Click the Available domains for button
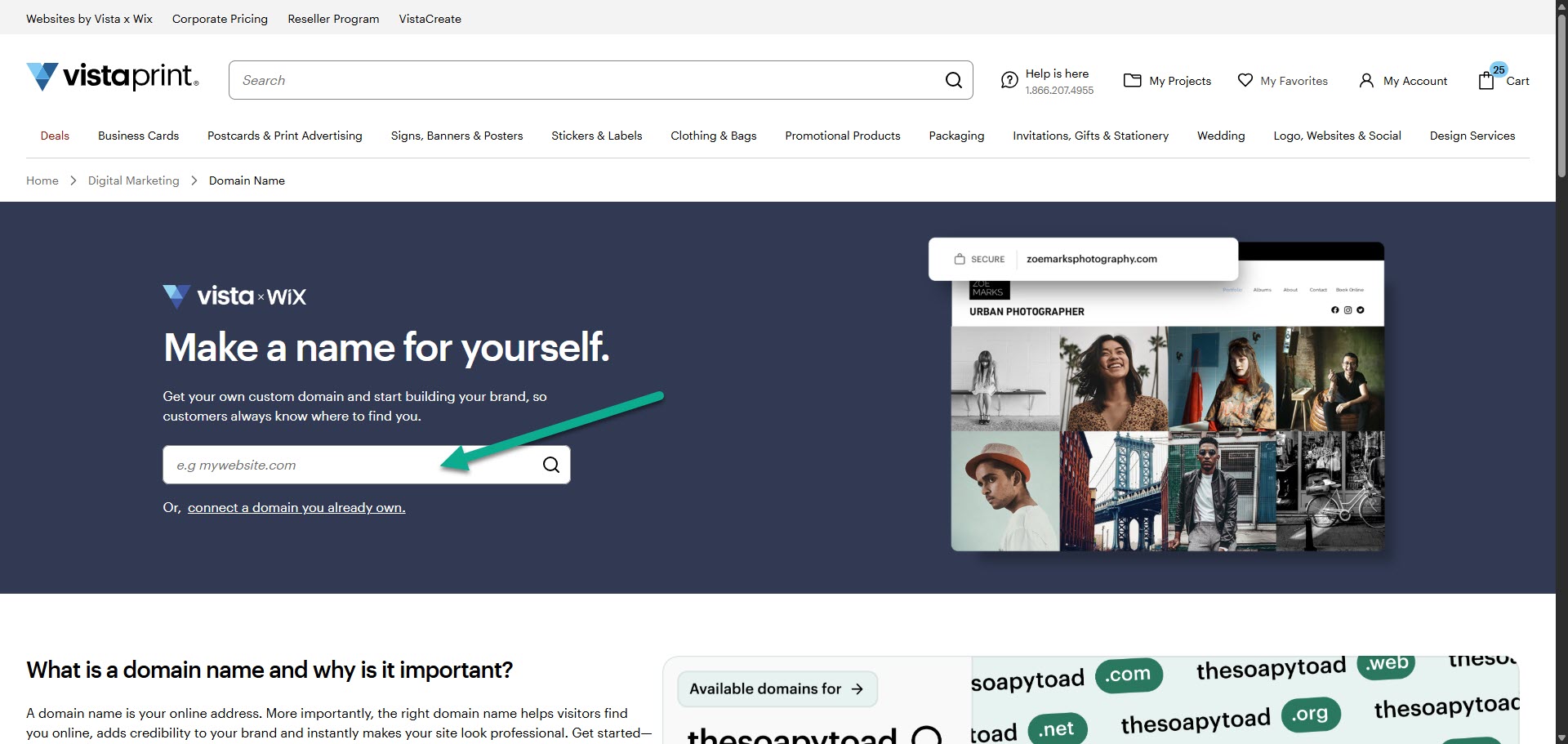 coord(777,689)
